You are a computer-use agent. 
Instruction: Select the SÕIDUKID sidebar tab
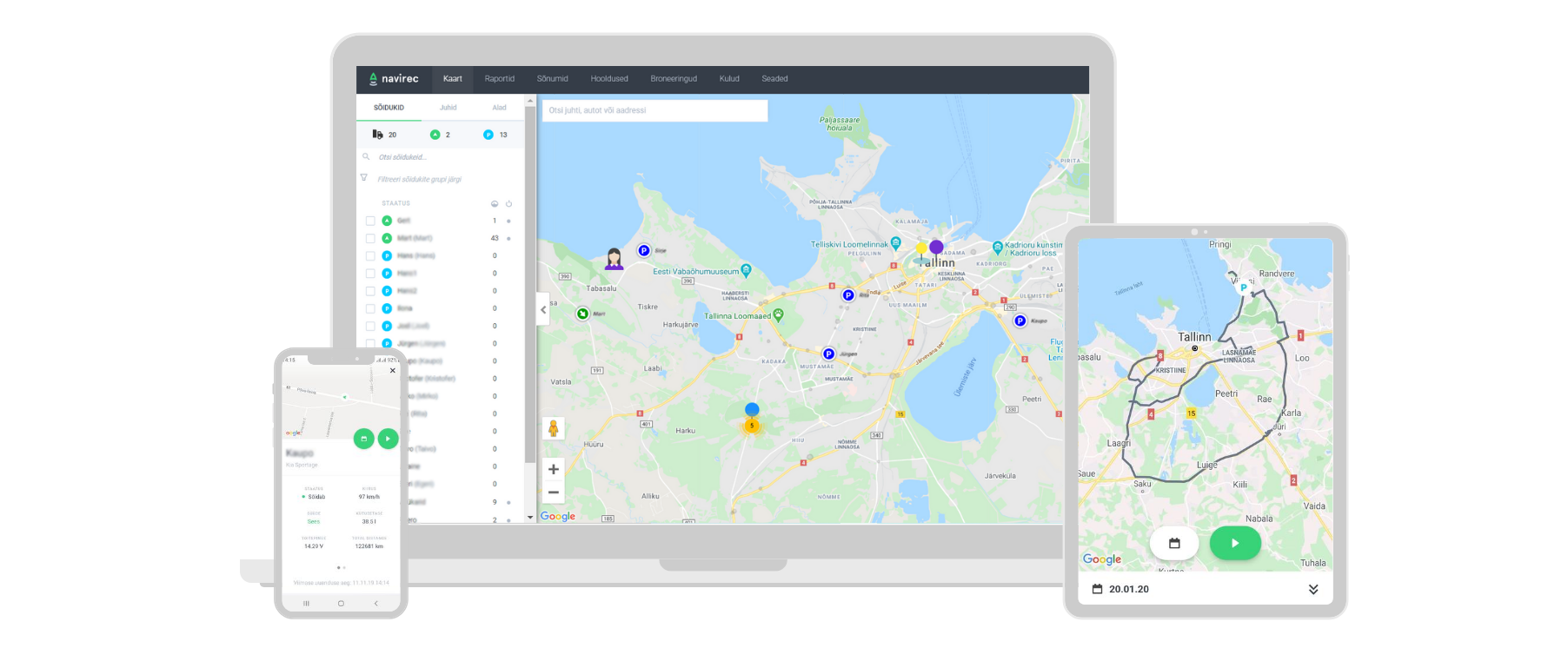point(389,108)
